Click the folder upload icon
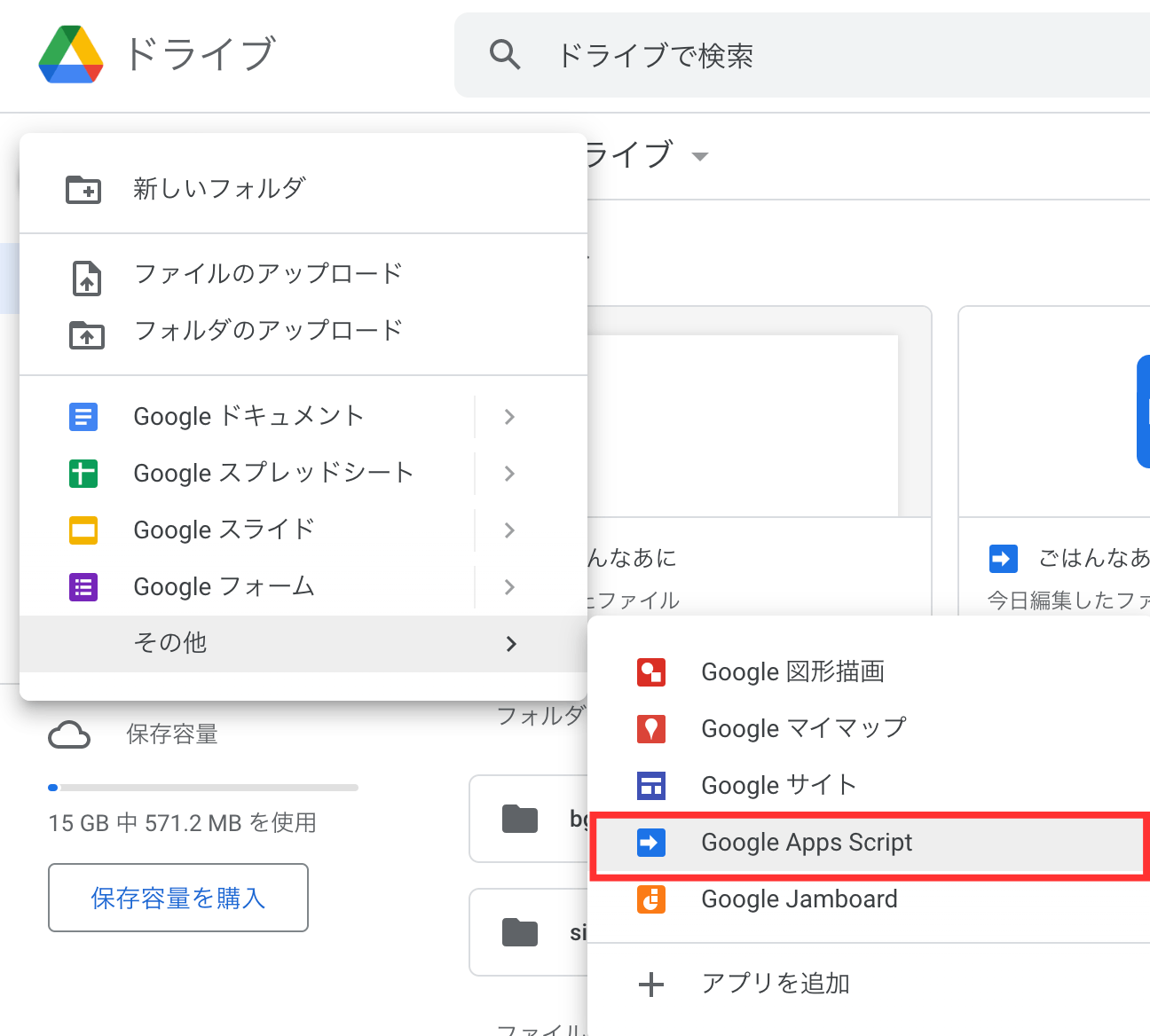1150x1036 pixels. [86, 334]
